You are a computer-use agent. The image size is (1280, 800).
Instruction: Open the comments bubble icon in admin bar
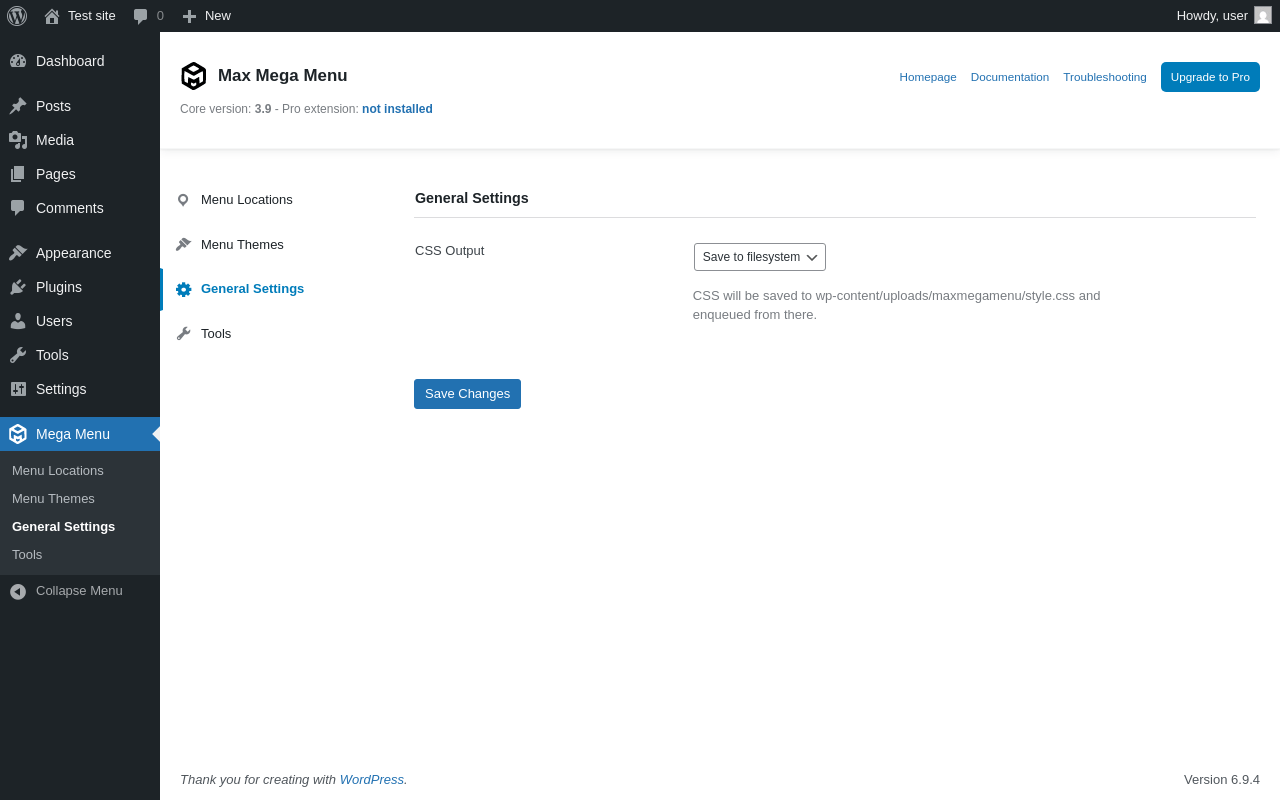[141, 16]
